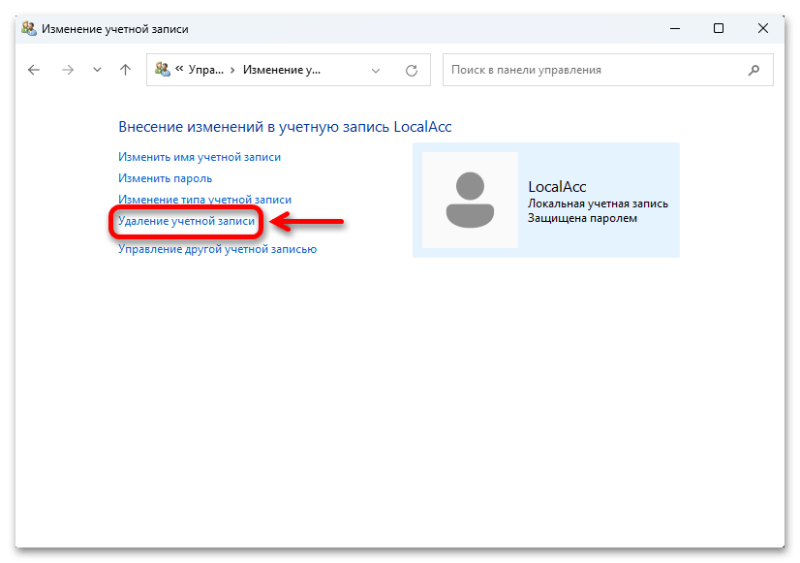800x563 pixels.
Task: Click 'Удаление учетной записи' link
Action: tap(186, 221)
